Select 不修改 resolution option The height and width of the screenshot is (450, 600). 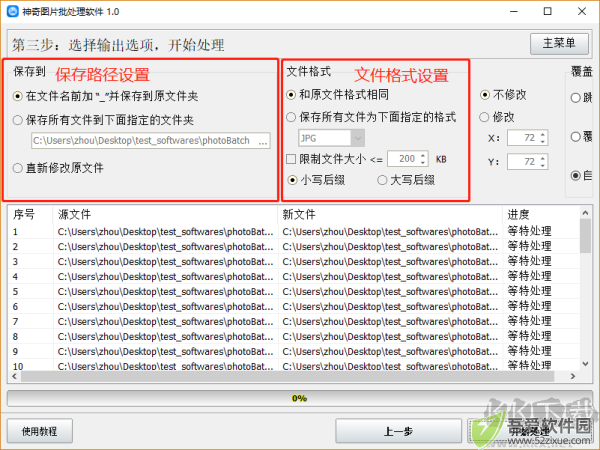(504, 95)
